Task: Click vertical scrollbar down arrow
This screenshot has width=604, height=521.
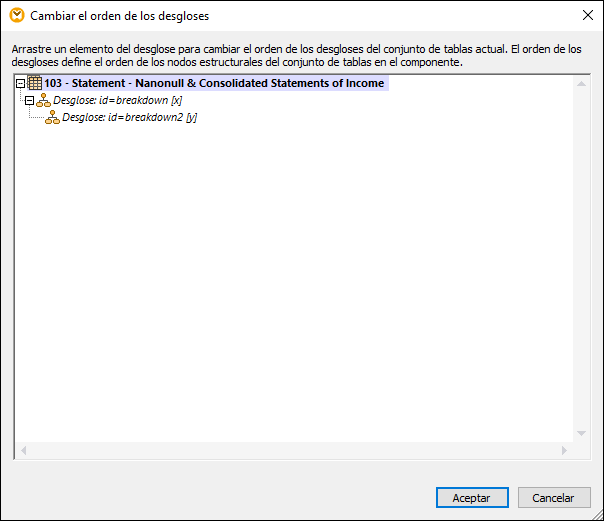Action: (x=583, y=433)
